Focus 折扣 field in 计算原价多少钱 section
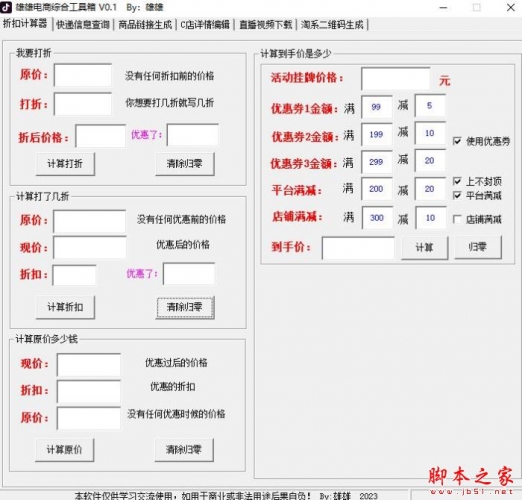 (89, 391)
